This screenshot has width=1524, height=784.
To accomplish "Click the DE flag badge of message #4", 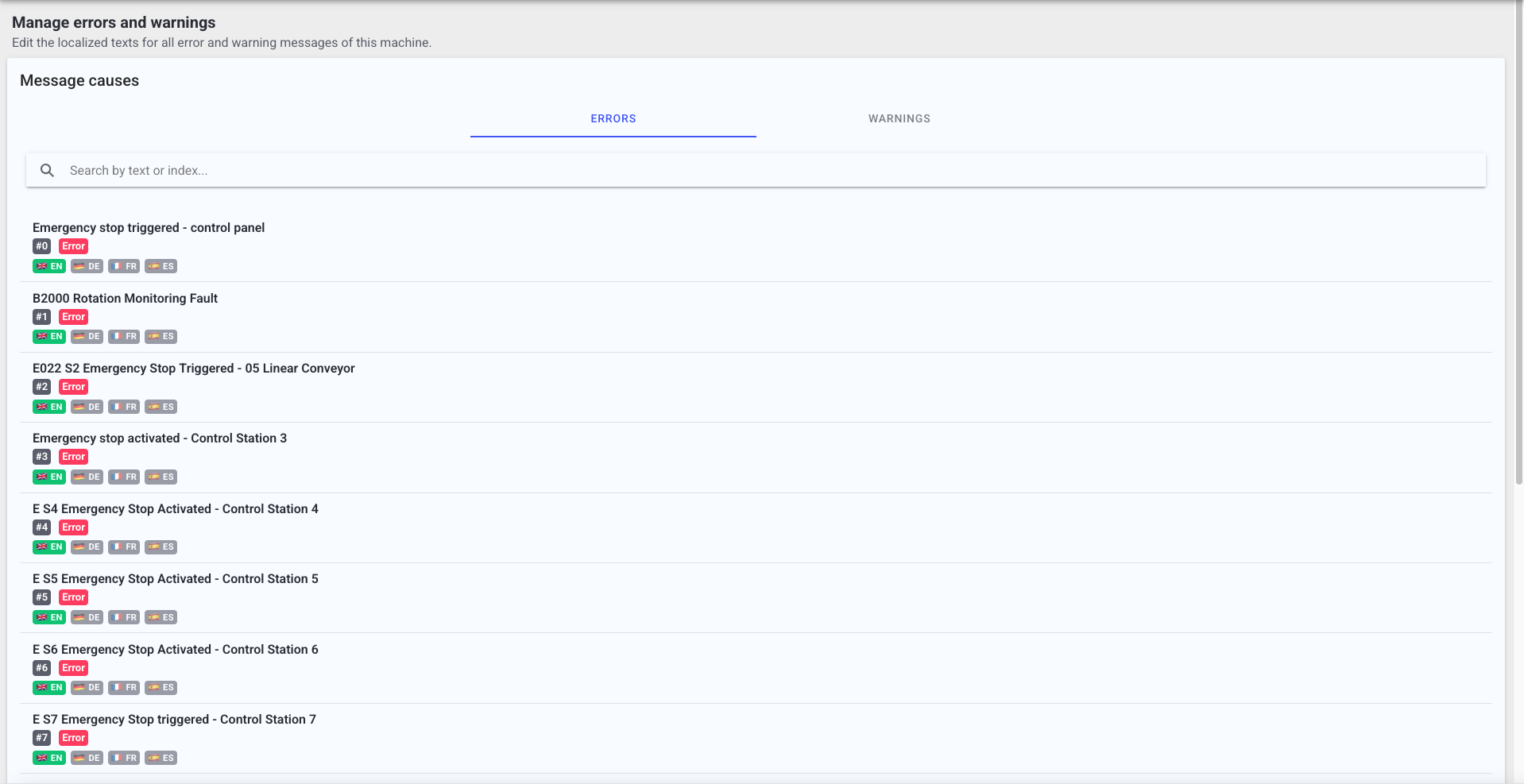I will click(x=87, y=546).
